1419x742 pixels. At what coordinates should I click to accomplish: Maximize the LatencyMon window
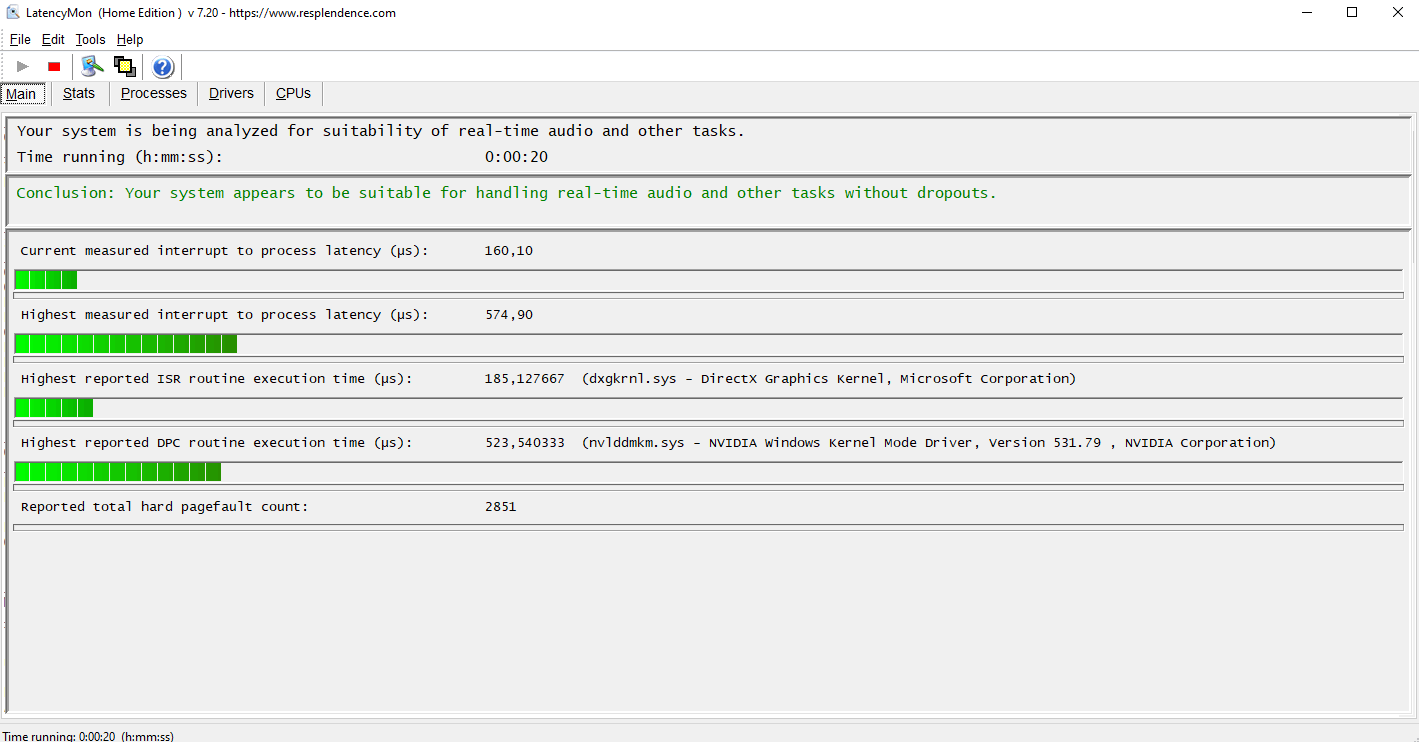click(1352, 13)
